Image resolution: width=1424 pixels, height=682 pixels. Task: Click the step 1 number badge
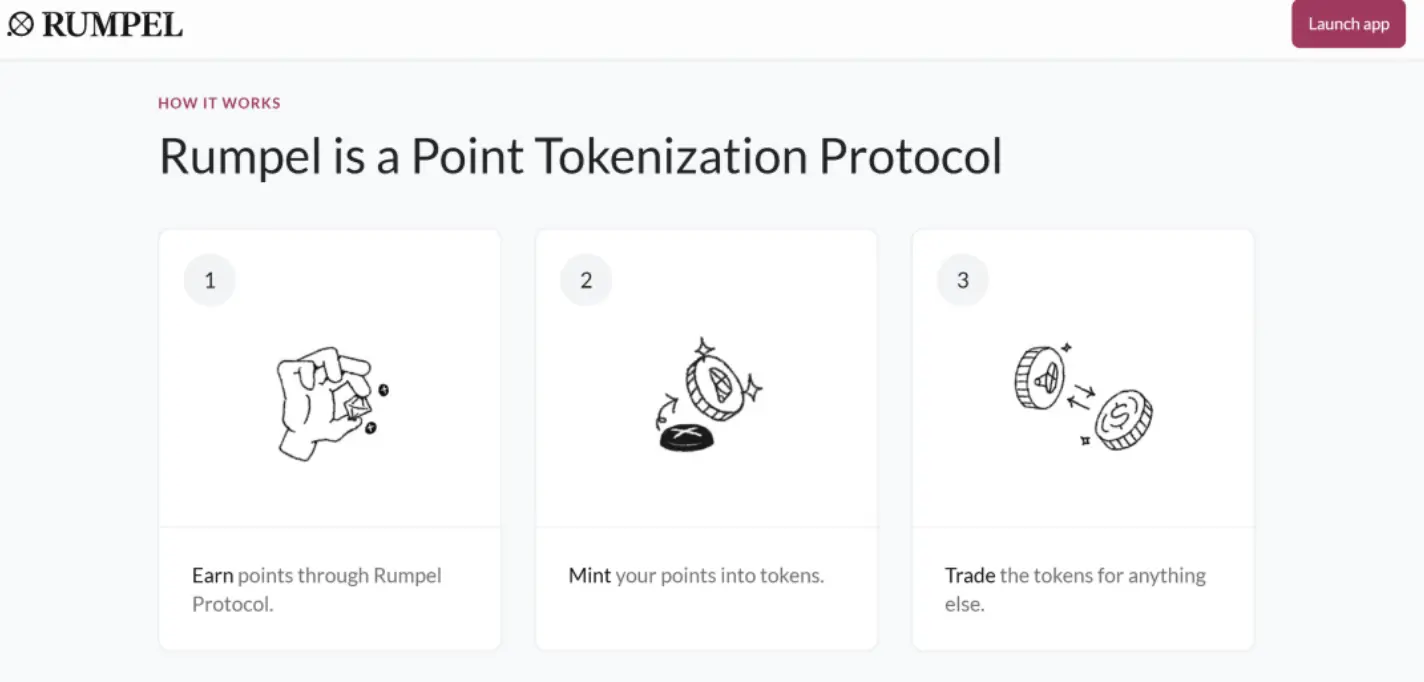210,281
